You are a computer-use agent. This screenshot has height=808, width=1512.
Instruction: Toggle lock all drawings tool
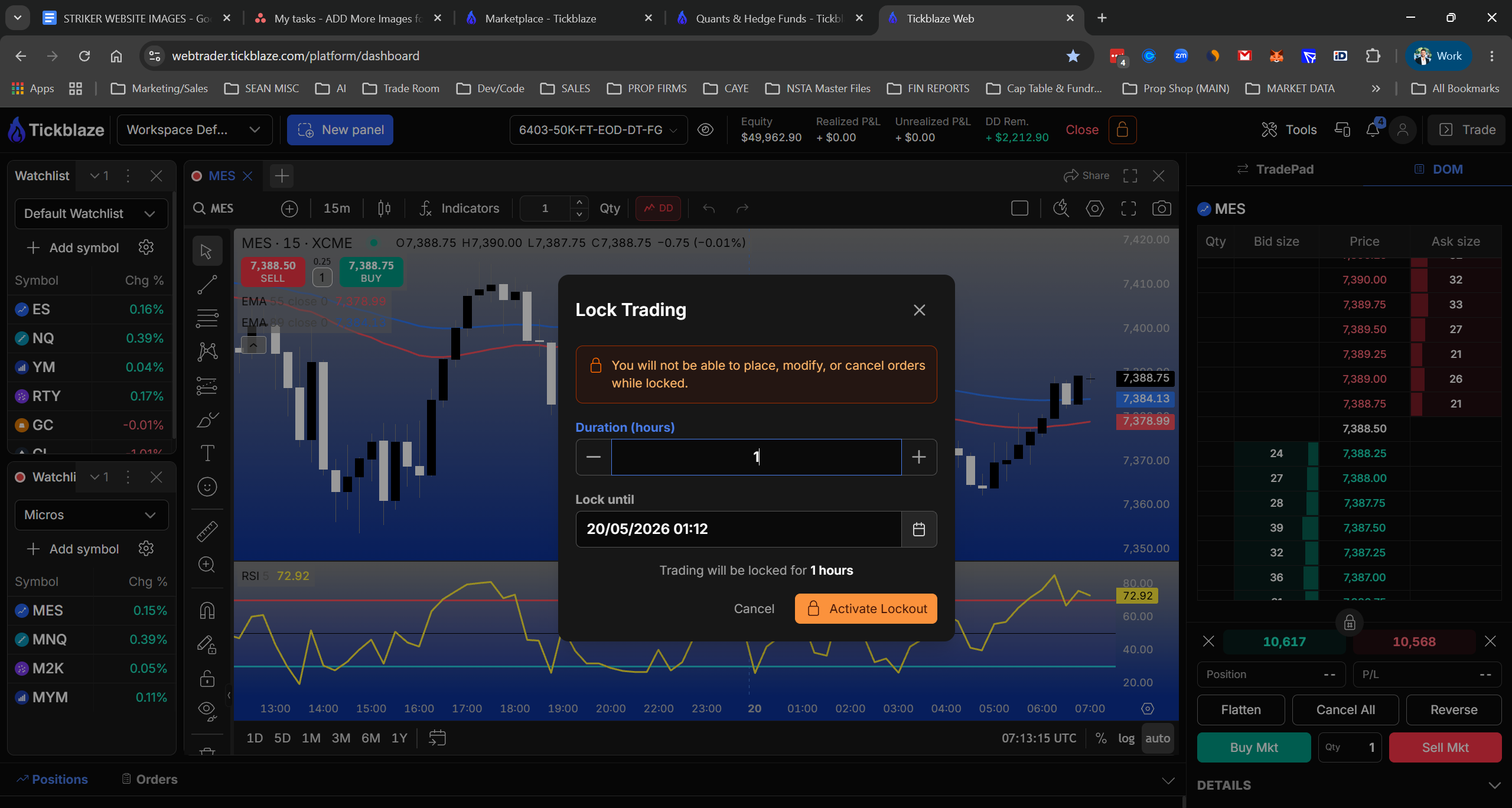(207, 678)
